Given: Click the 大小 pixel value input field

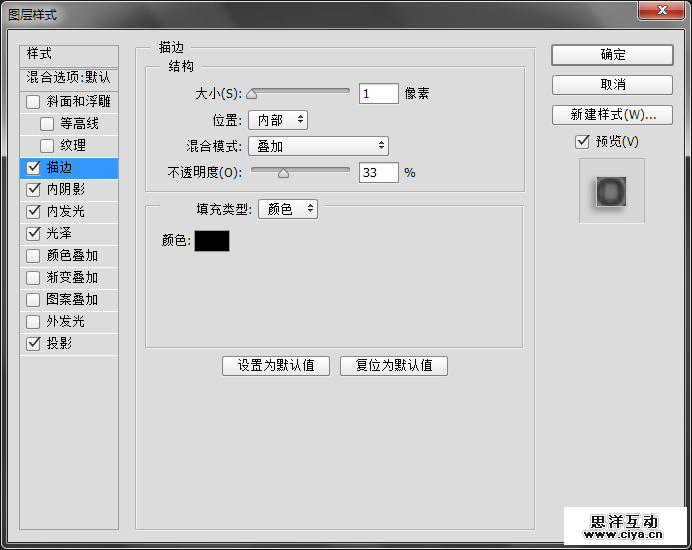Looking at the screenshot, I should click(379, 94).
